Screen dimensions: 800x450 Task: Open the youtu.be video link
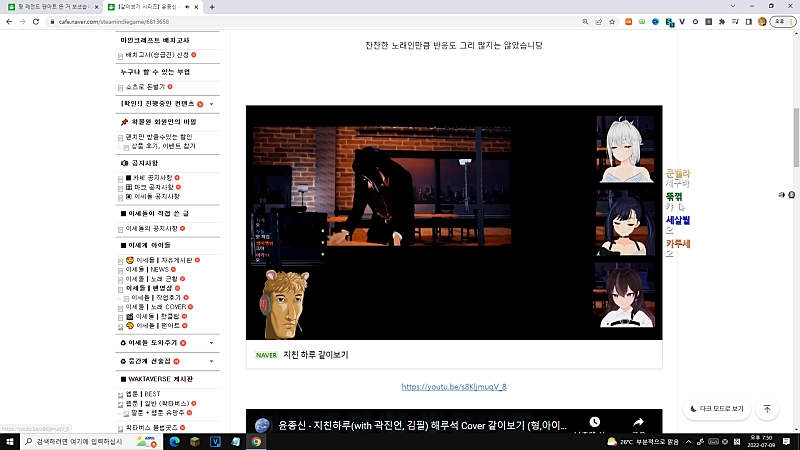point(454,387)
